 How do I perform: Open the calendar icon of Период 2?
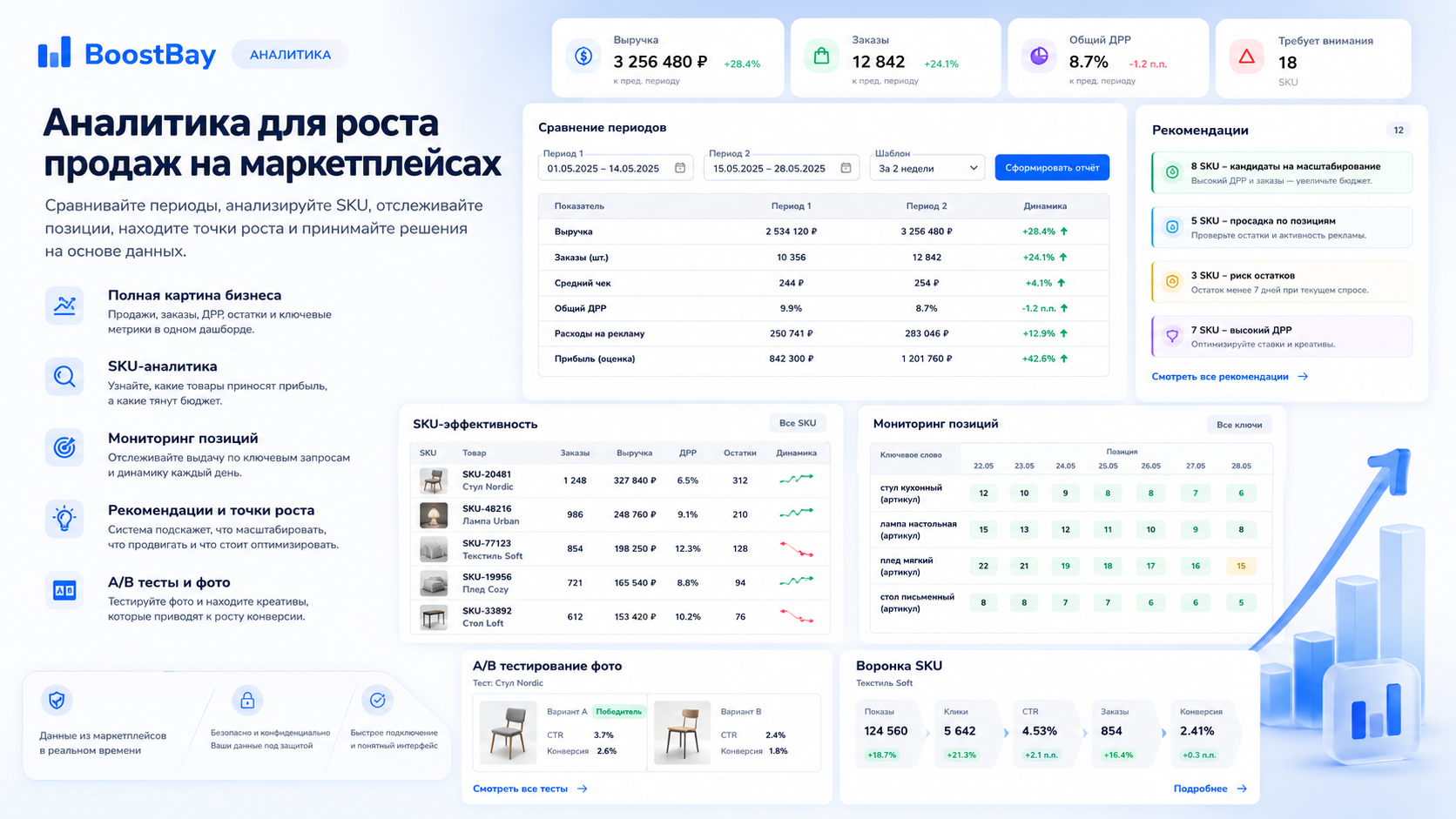pos(846,168)
